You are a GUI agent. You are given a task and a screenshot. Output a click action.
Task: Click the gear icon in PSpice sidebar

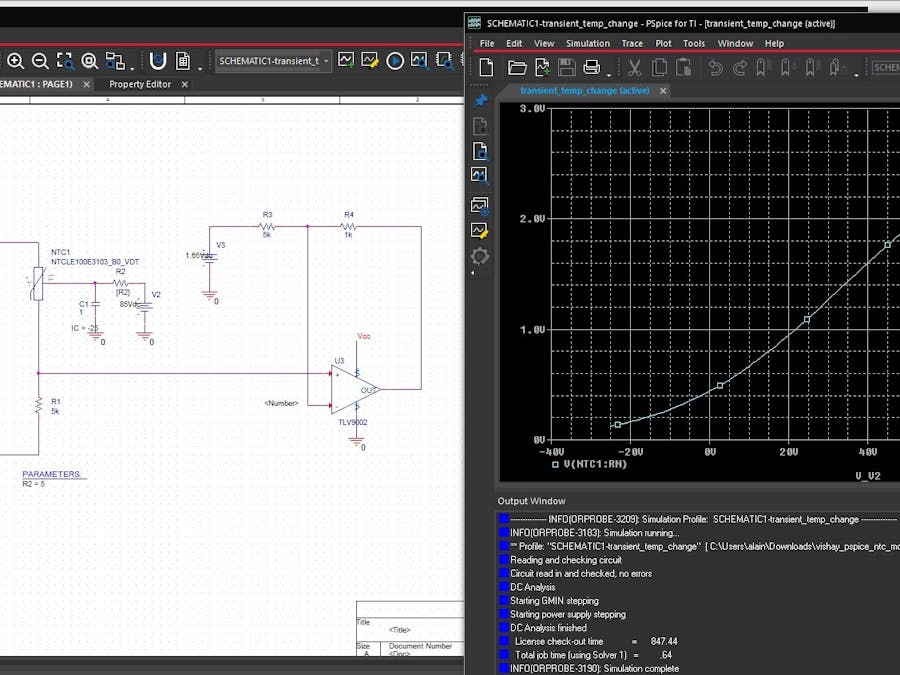pyautogui.click(x=480, y=256)
